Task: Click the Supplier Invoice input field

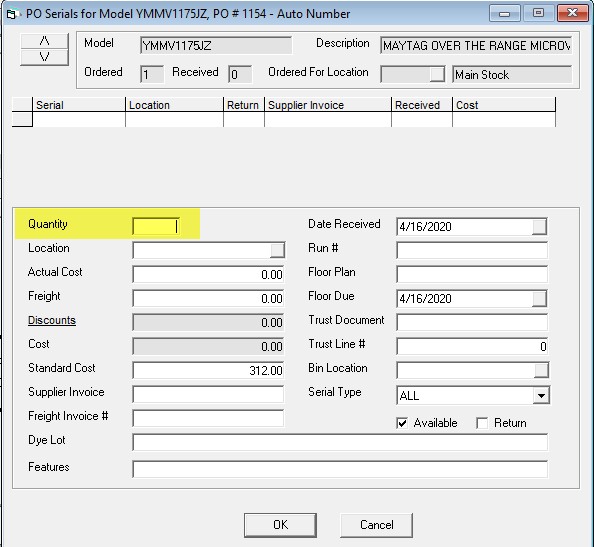Action: pyautogui.click(x=208, y=394)
